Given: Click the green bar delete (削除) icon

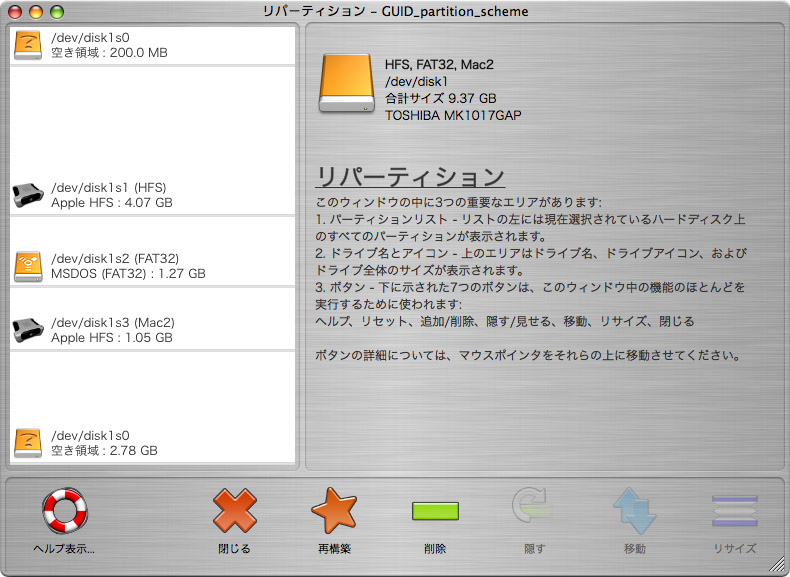Looking at the screenshot, I should click(435, 510).
